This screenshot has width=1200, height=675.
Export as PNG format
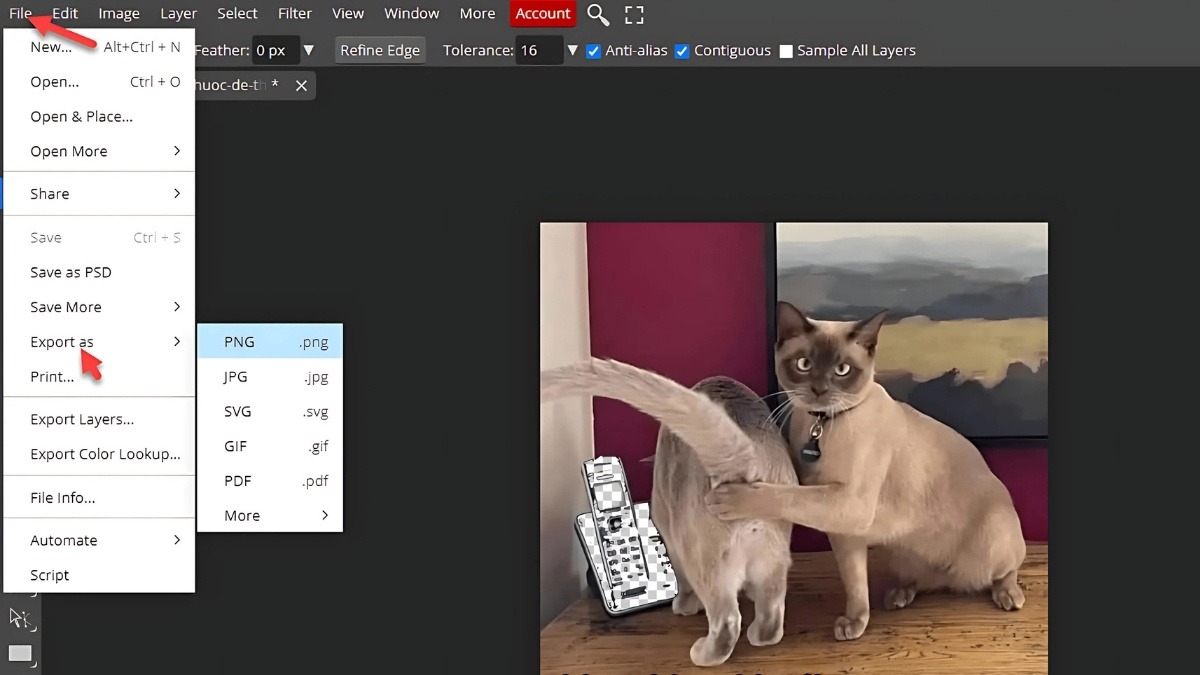pos(270,342)
